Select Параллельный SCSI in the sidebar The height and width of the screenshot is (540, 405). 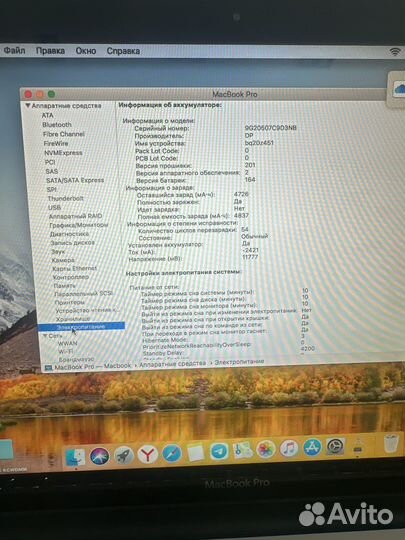tap(83, 294)
